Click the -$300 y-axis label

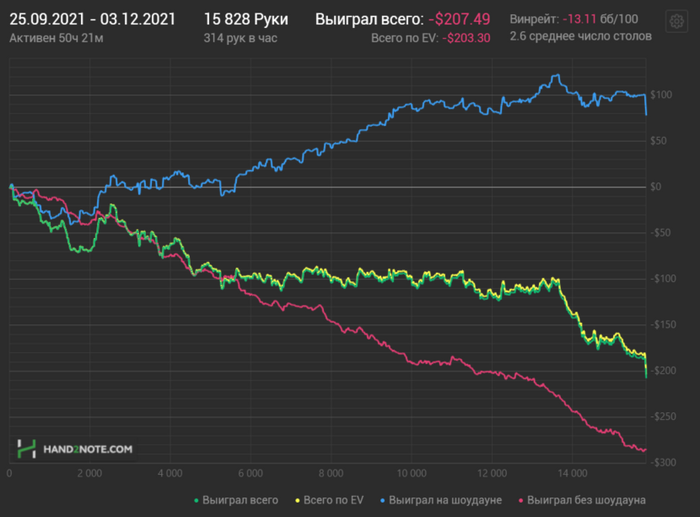[x=663, y=463]
